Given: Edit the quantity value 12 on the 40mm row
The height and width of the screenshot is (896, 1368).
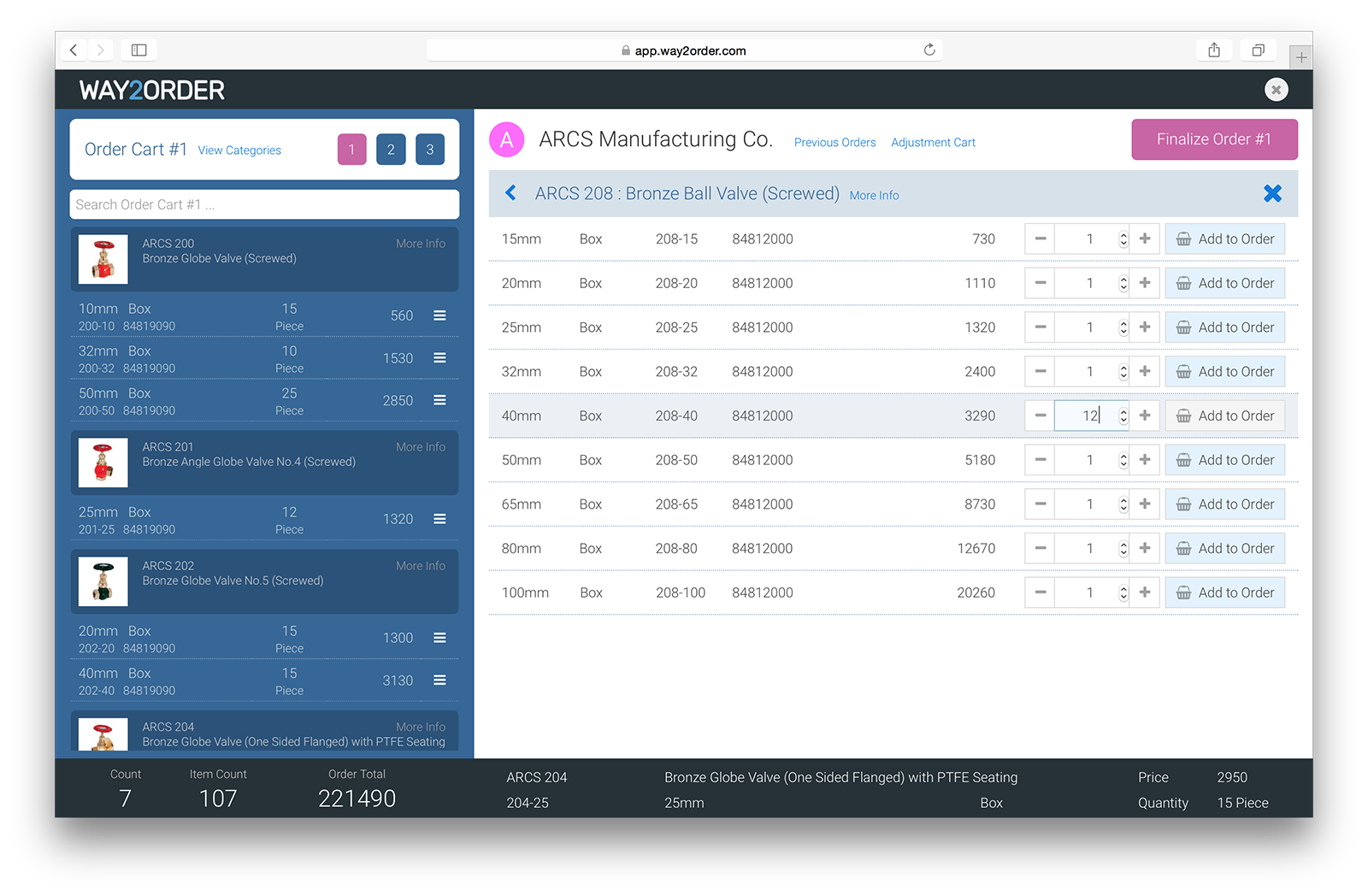Looking at the screenshot, I should (1091, 416).
